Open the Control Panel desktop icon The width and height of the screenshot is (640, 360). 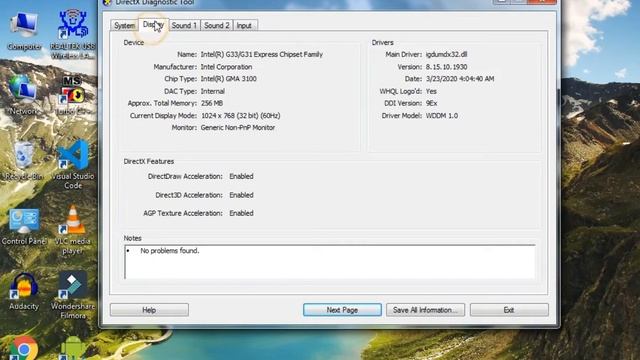click(23, 227)
